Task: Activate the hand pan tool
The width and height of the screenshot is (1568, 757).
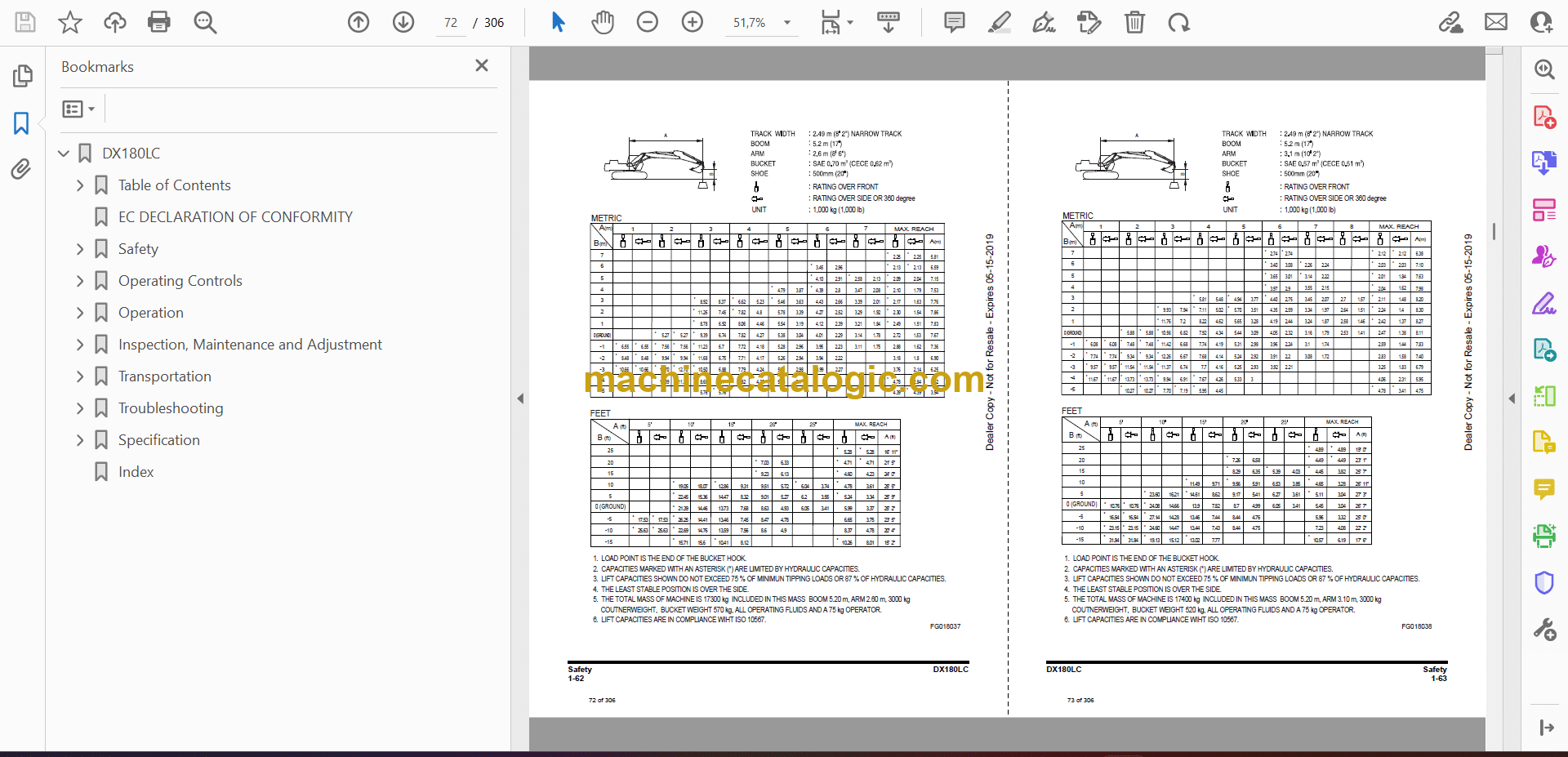Action: tap(603, 22)
